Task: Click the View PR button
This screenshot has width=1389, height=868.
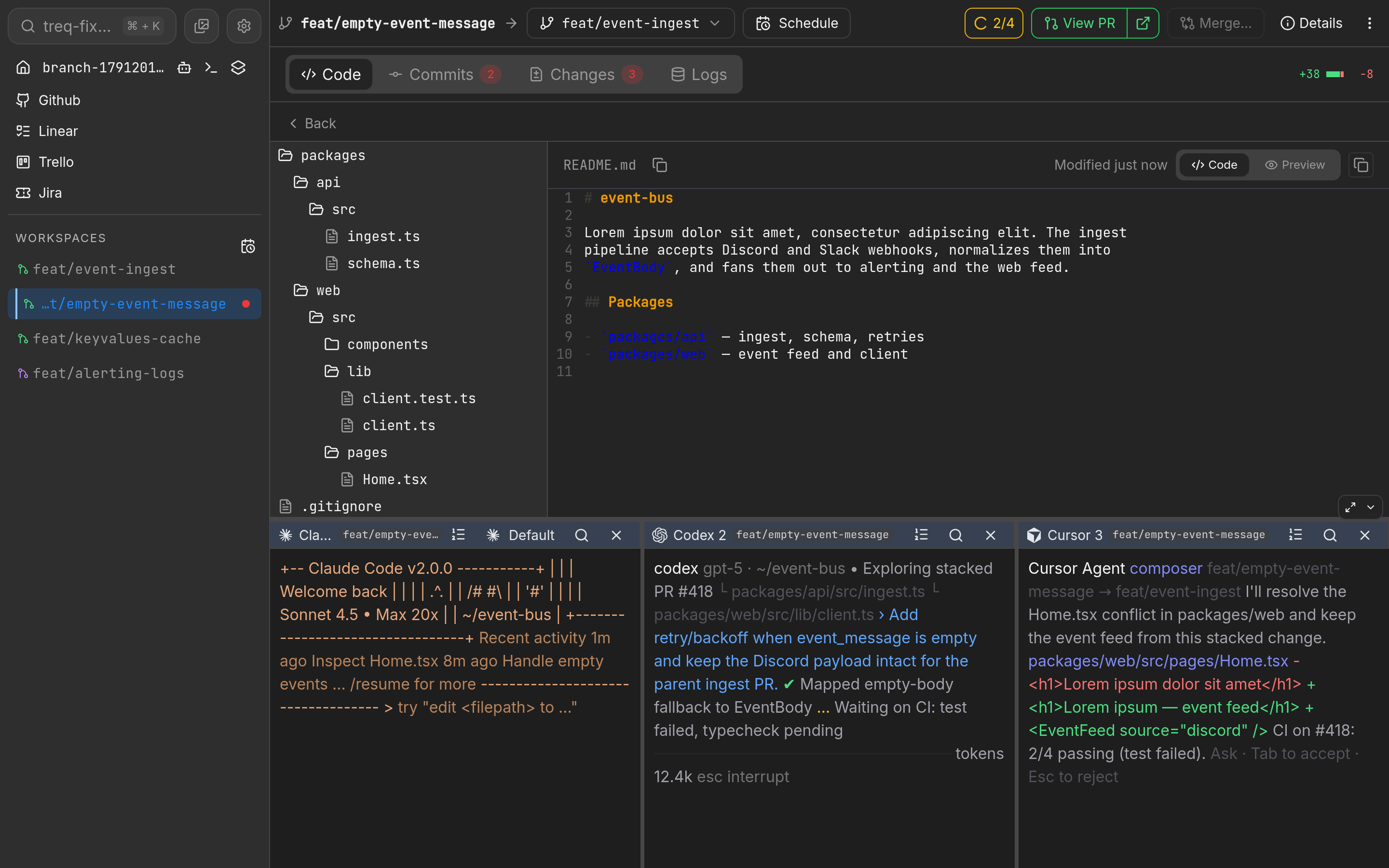Action: [x=1080, y=24]
